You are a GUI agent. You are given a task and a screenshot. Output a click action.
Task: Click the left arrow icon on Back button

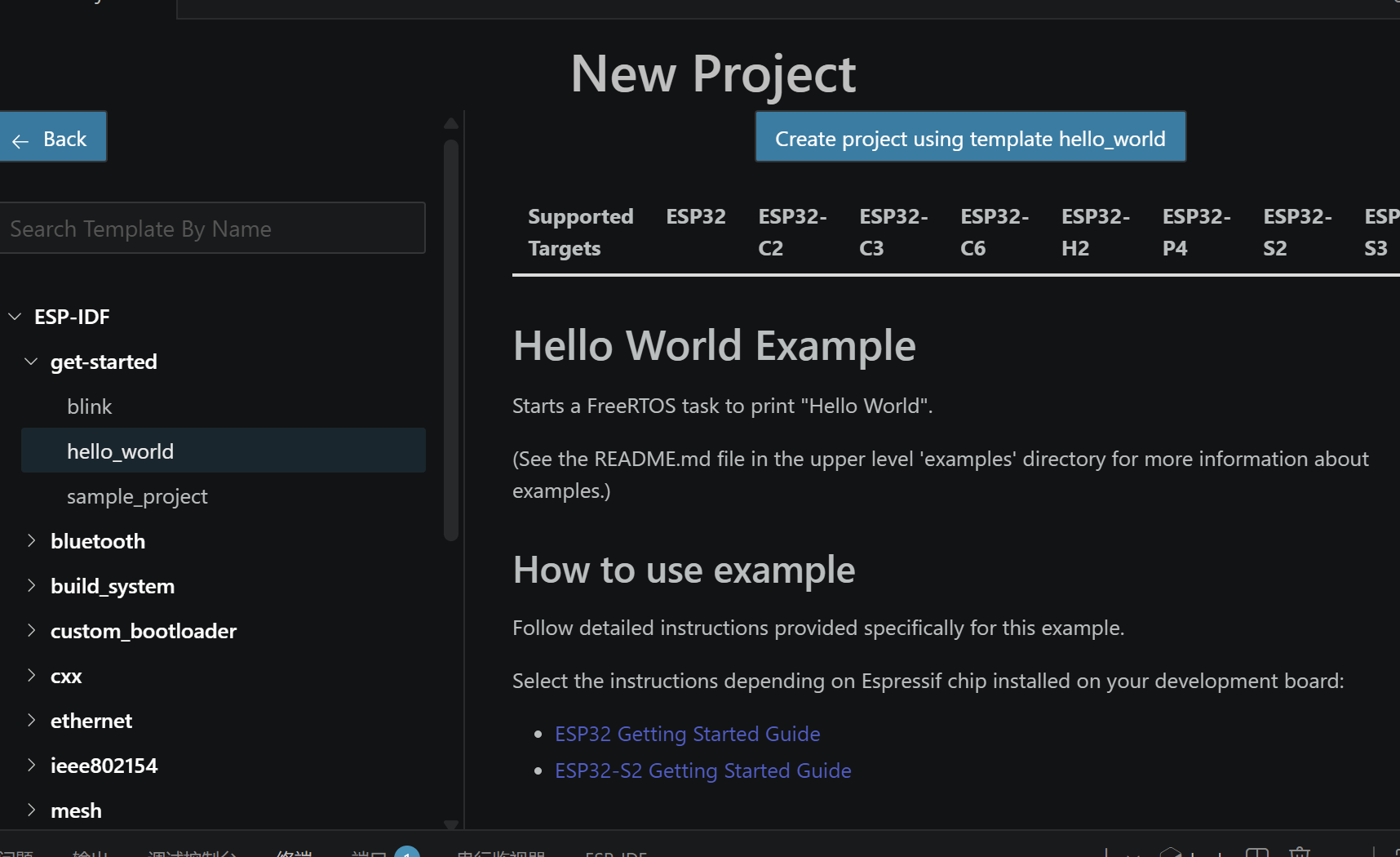(x=20, y=141)
